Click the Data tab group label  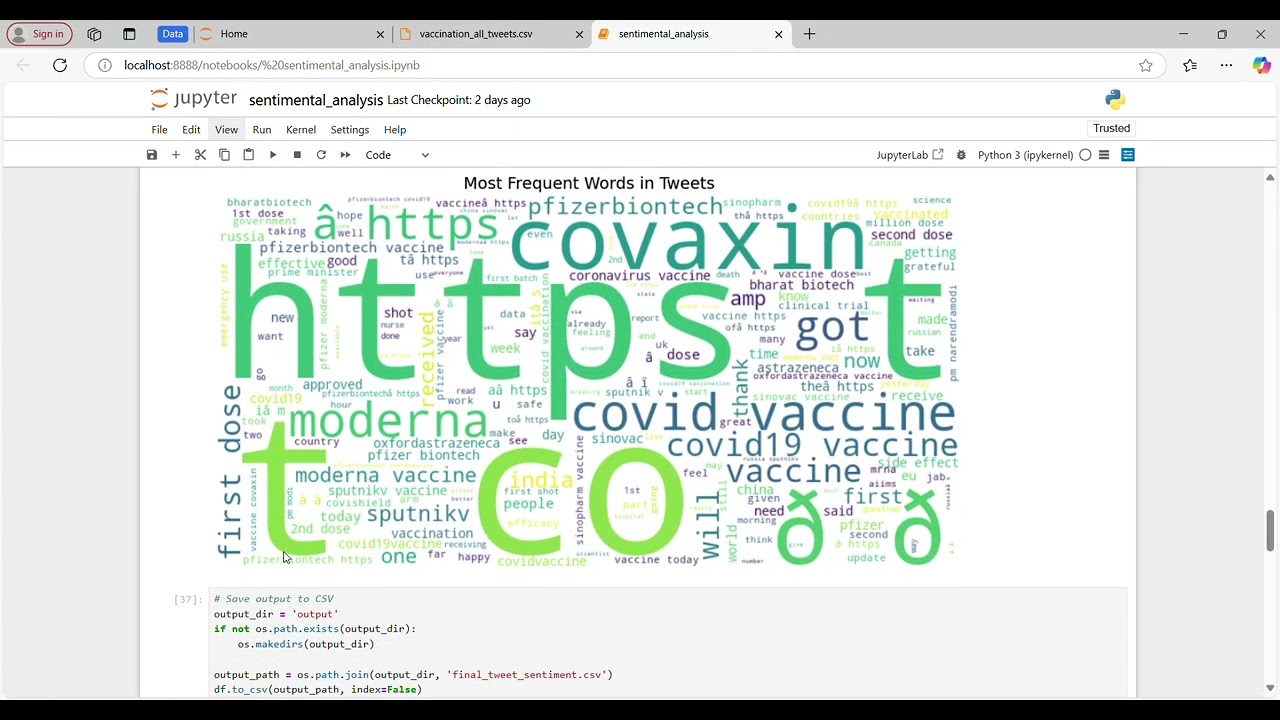[172, 34]
